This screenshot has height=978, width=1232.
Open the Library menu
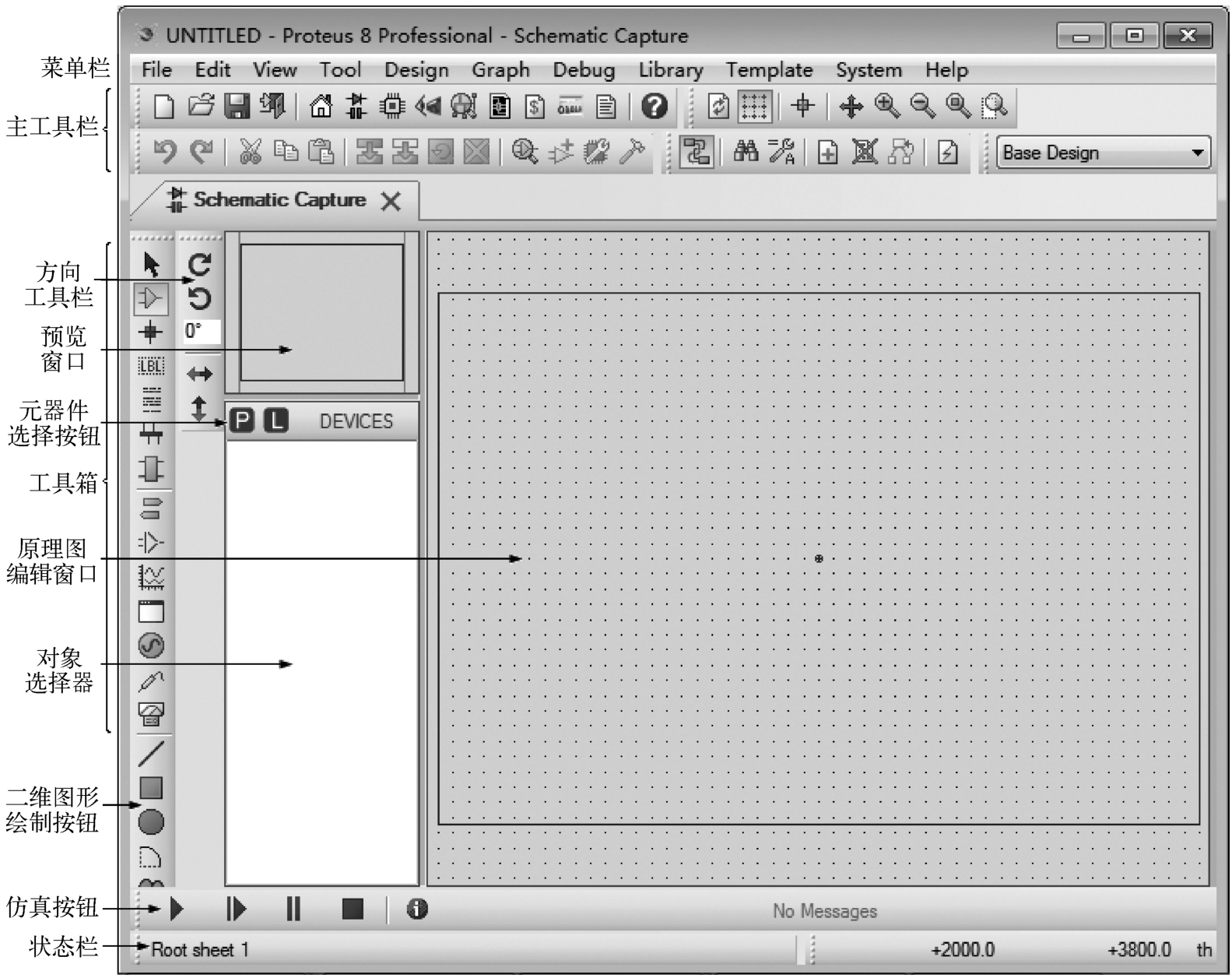(671, 70)
